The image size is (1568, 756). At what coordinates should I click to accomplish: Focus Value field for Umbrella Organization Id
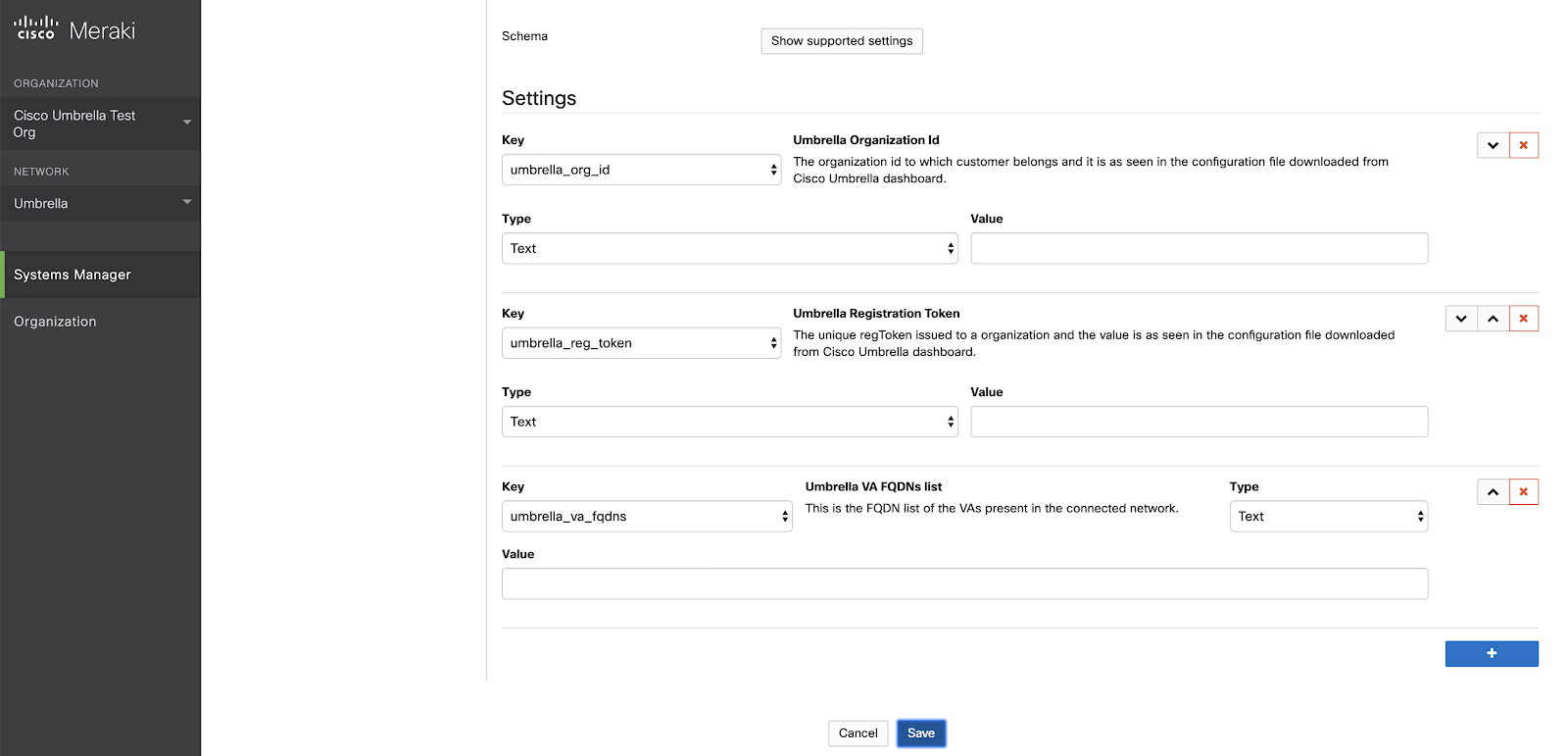1200,248
